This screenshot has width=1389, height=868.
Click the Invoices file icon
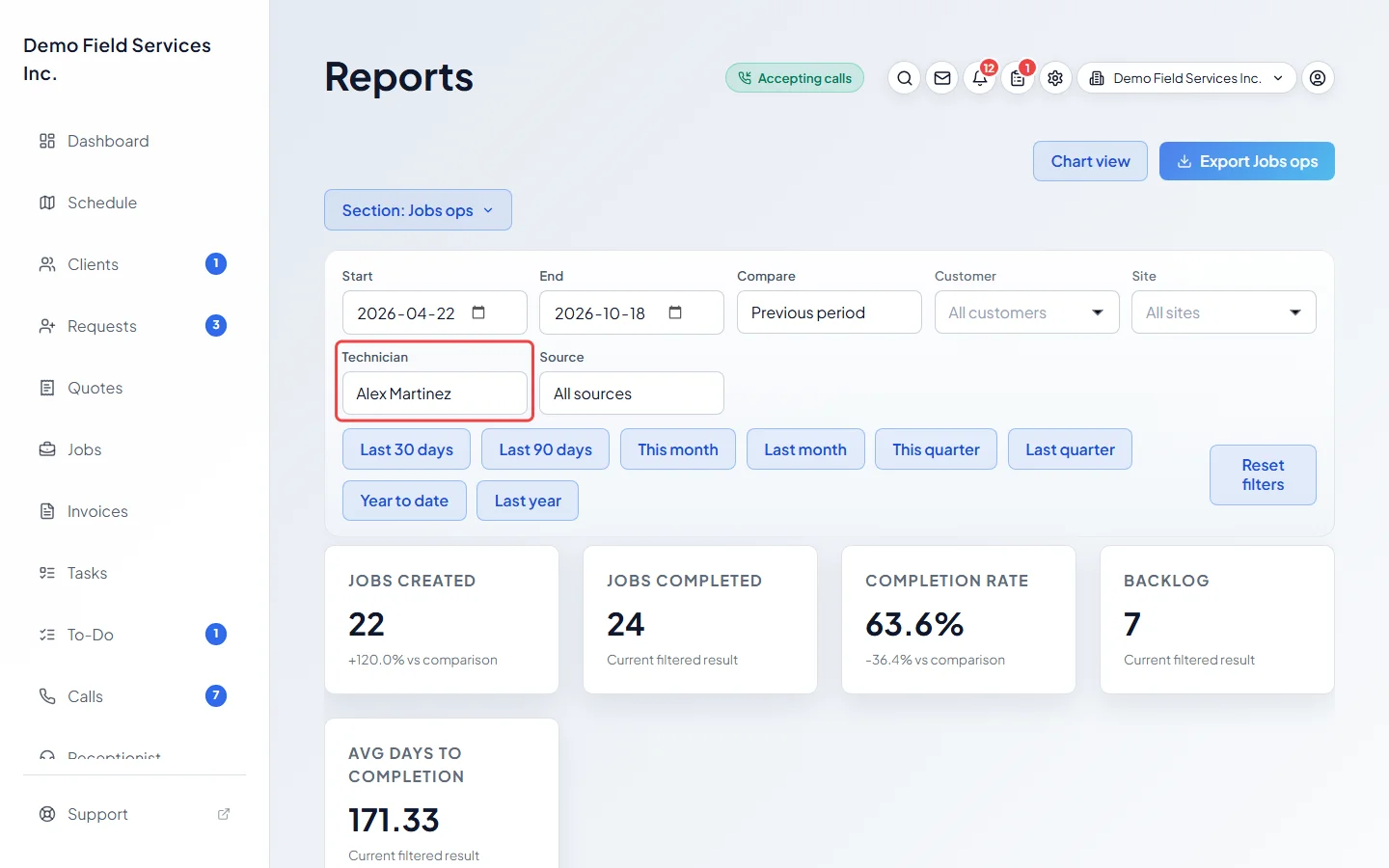click(x=47, y=511)
